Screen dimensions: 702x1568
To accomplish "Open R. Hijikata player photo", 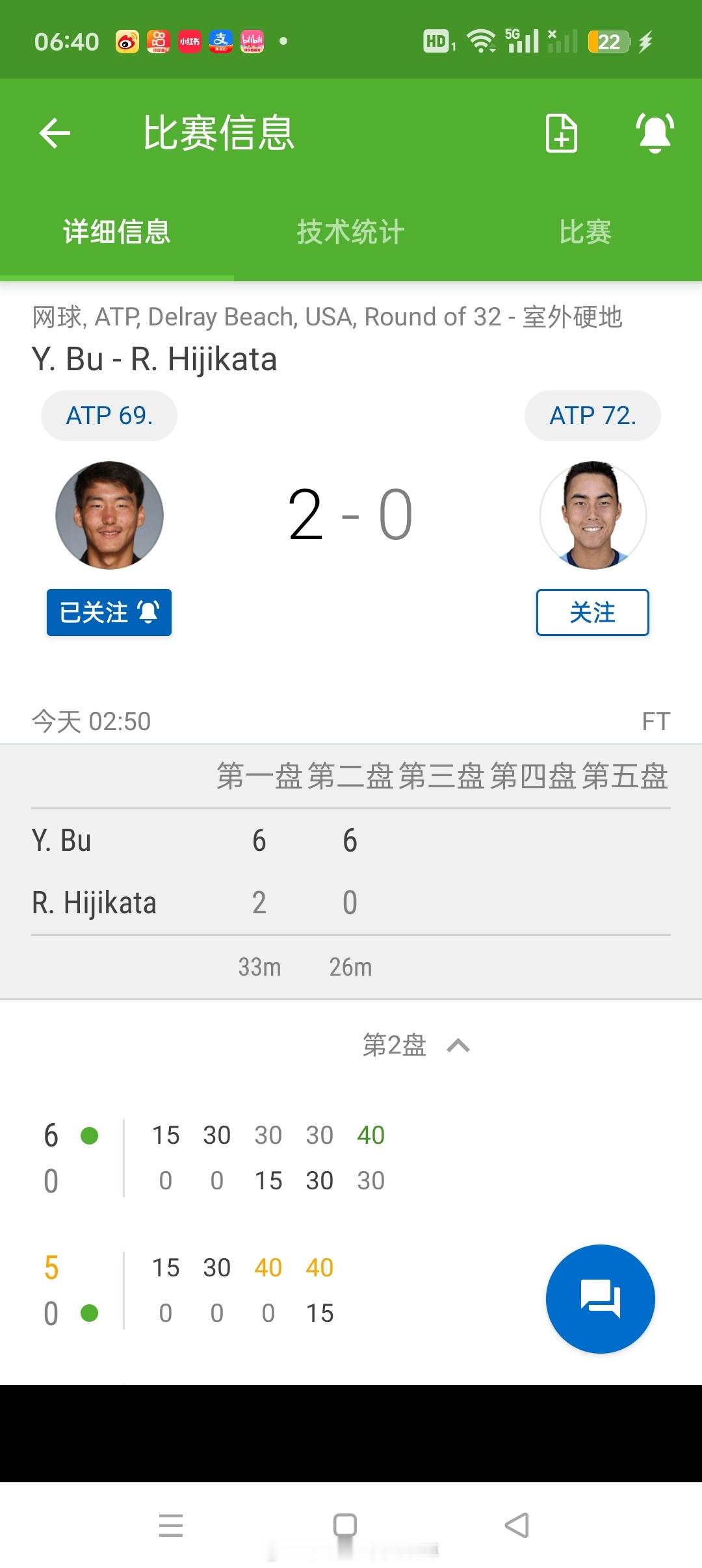I will point(593,515).
